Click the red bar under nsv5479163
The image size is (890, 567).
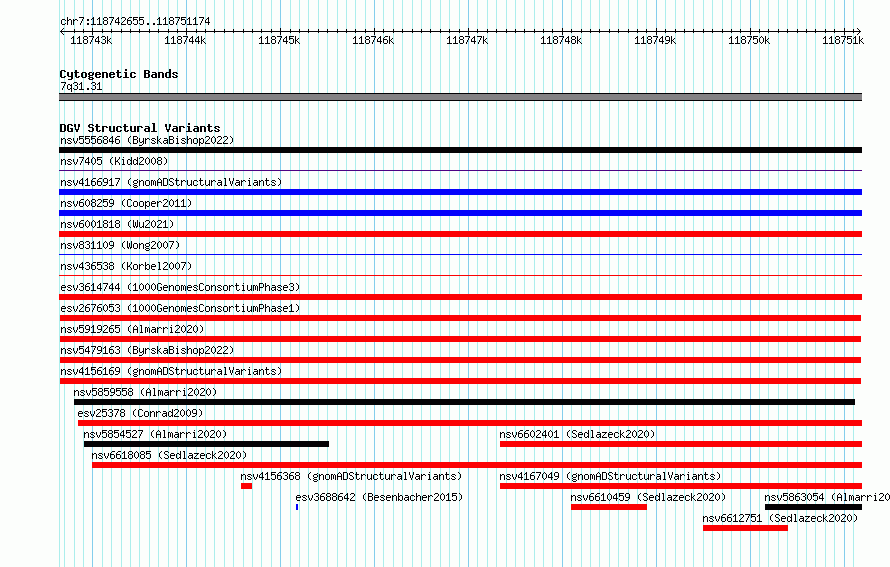pyautogui.click(x=460, y=360)
